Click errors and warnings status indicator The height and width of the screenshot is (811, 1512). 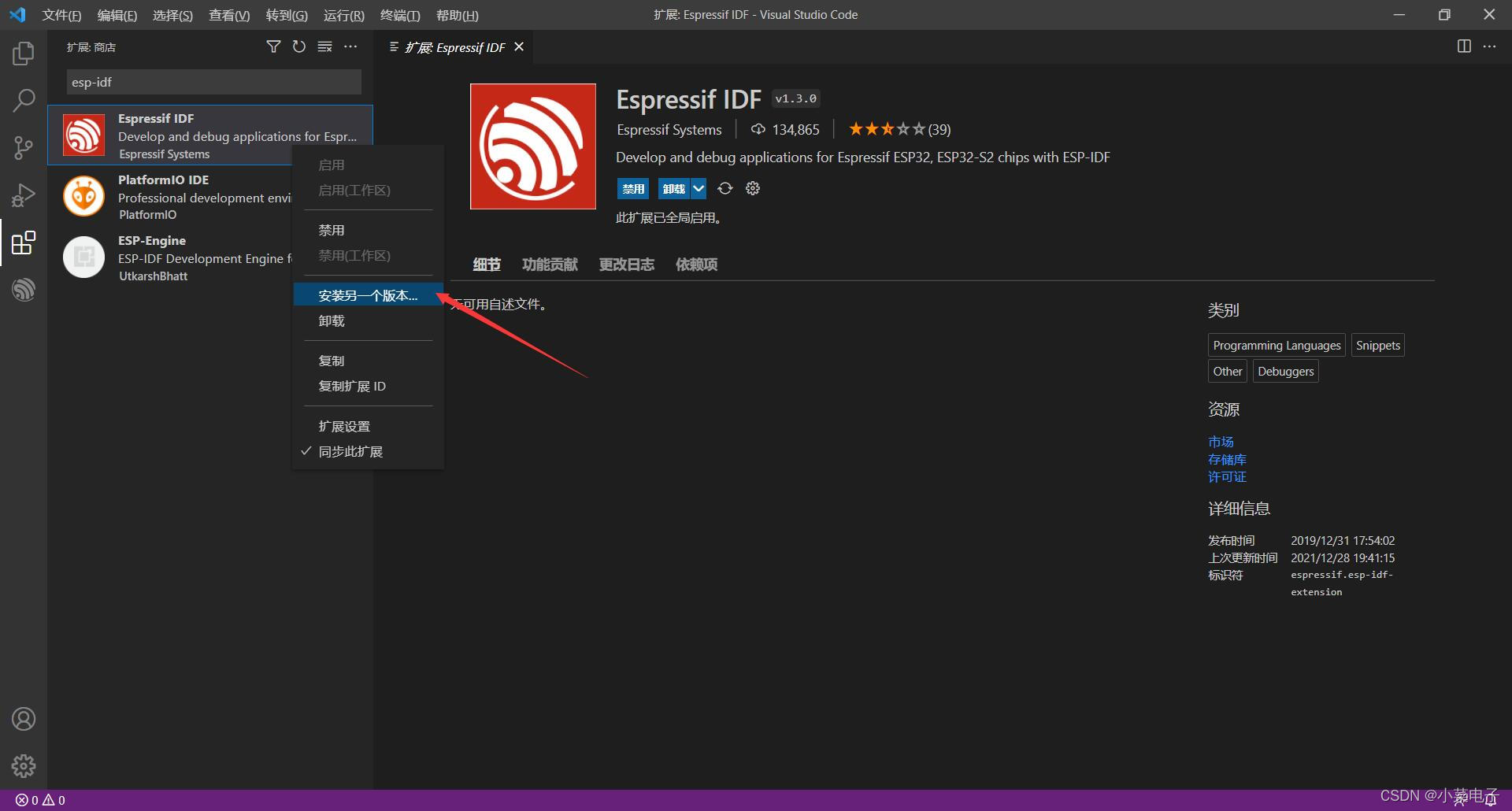[x=40, y=800]
